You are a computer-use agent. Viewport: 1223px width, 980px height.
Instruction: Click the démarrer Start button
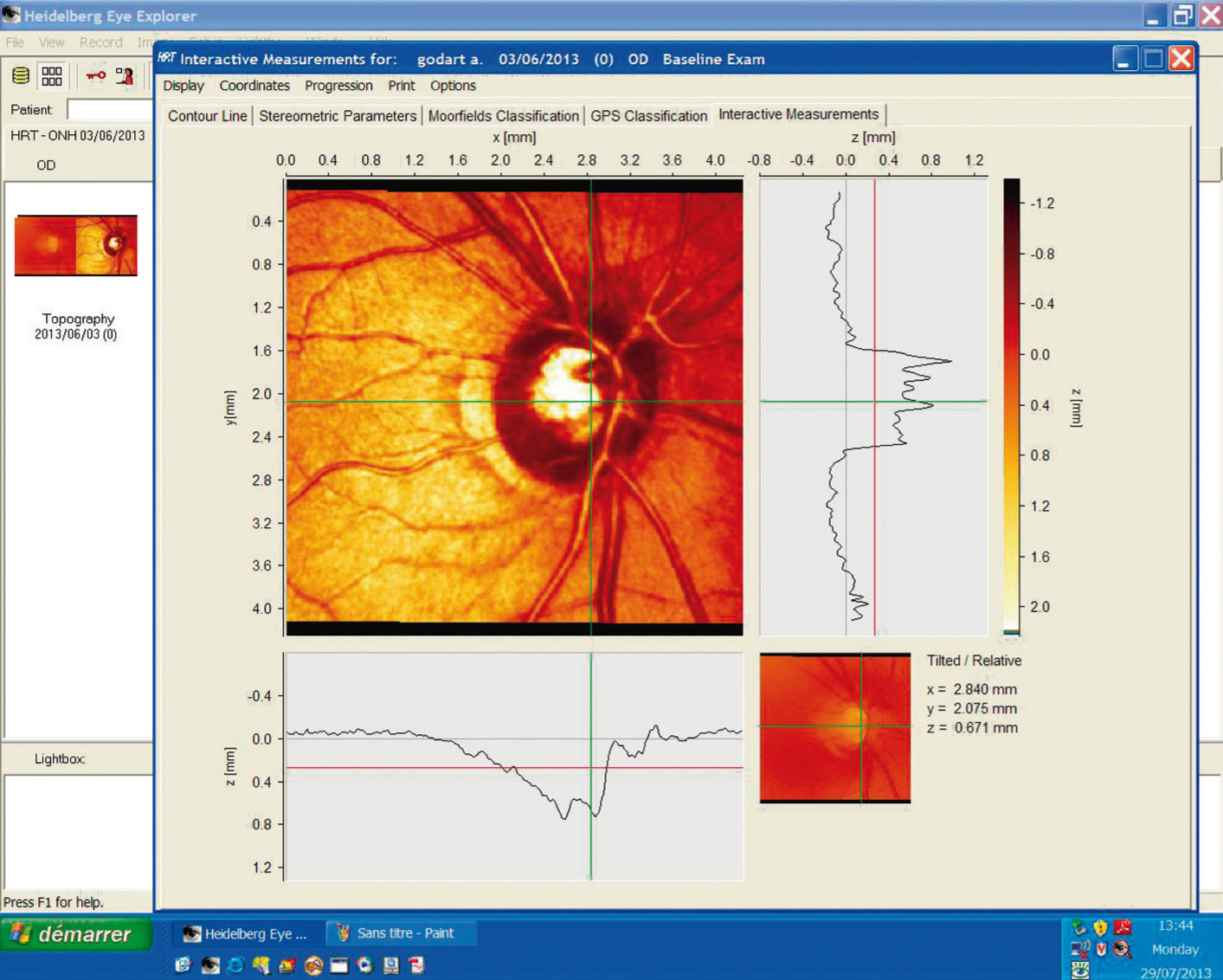tap(76, 934)
